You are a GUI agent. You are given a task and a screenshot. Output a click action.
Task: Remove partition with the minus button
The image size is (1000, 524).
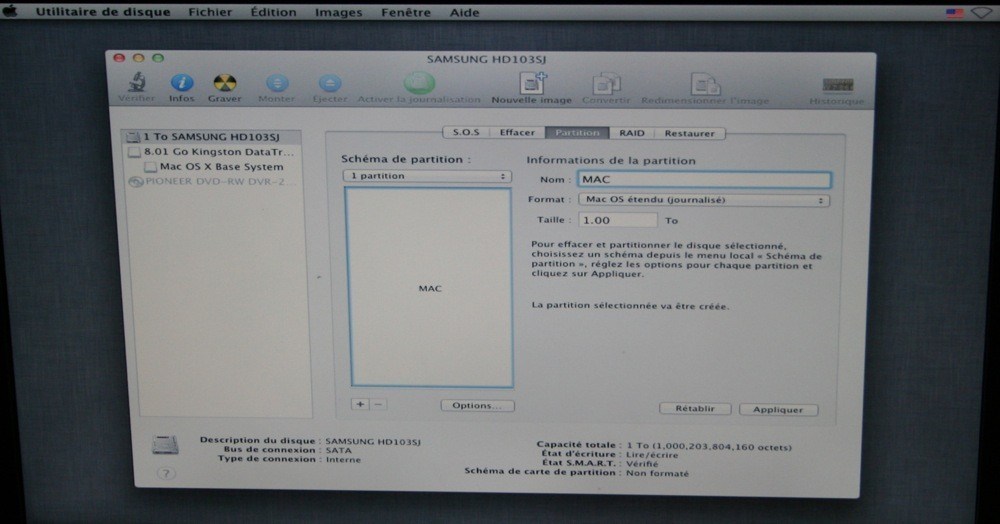point(378,404)
